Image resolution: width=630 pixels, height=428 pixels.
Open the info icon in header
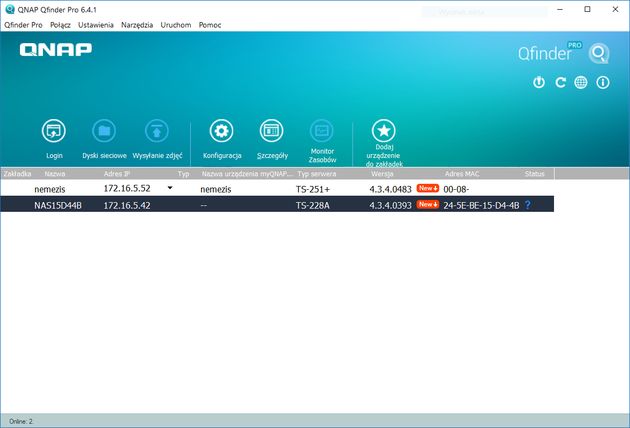point(603,82)
